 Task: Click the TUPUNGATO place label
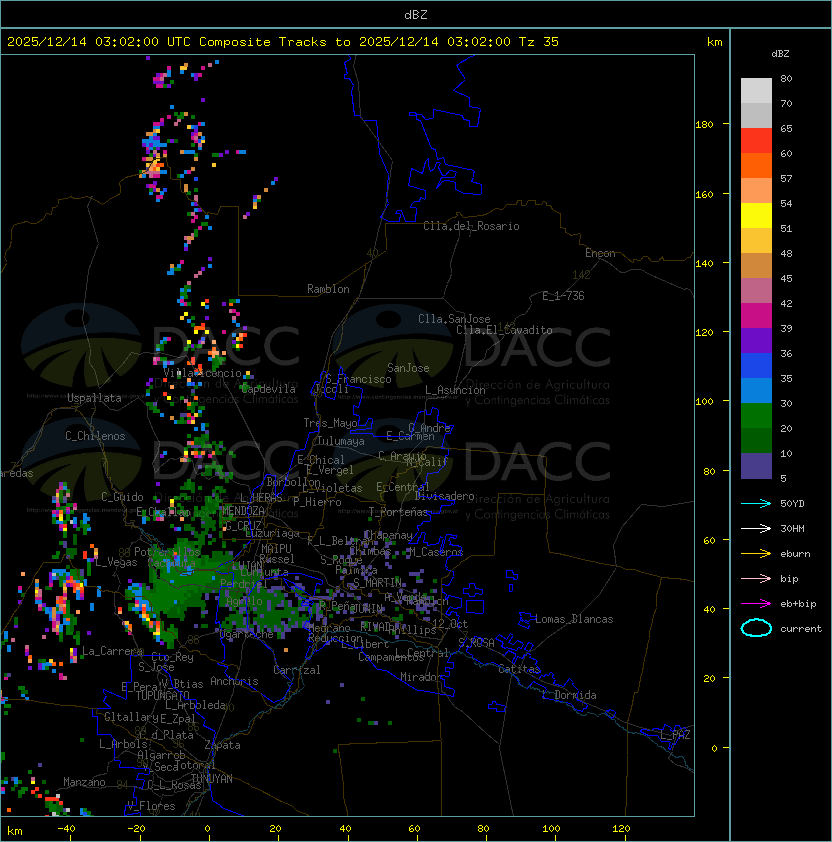click(162, 696)
